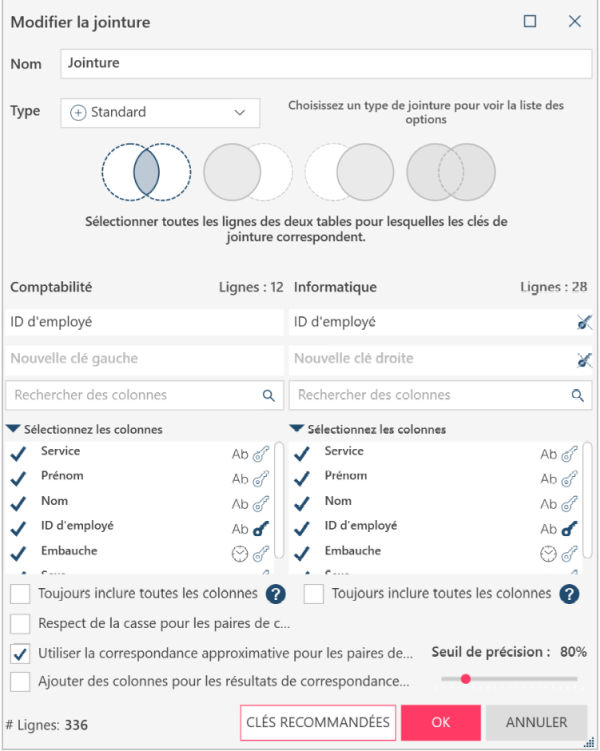The width and height of the screenshot is (600, 751).
Task: Enable 'Respect de la casse' checkbox
Action: coord(20,624)
